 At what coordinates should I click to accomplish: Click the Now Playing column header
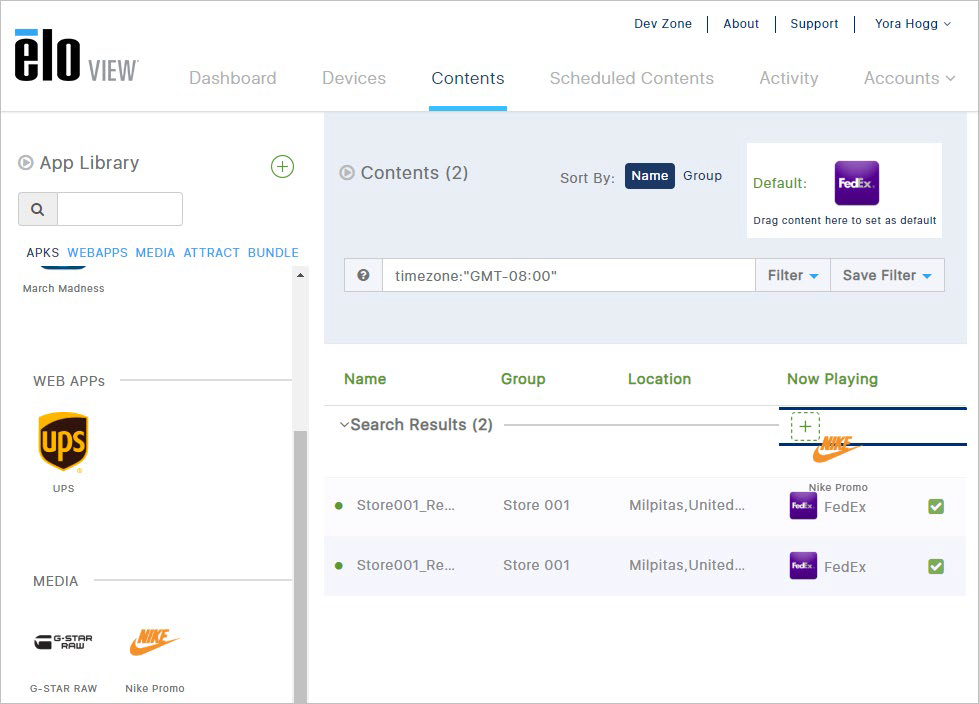point(832,379)
